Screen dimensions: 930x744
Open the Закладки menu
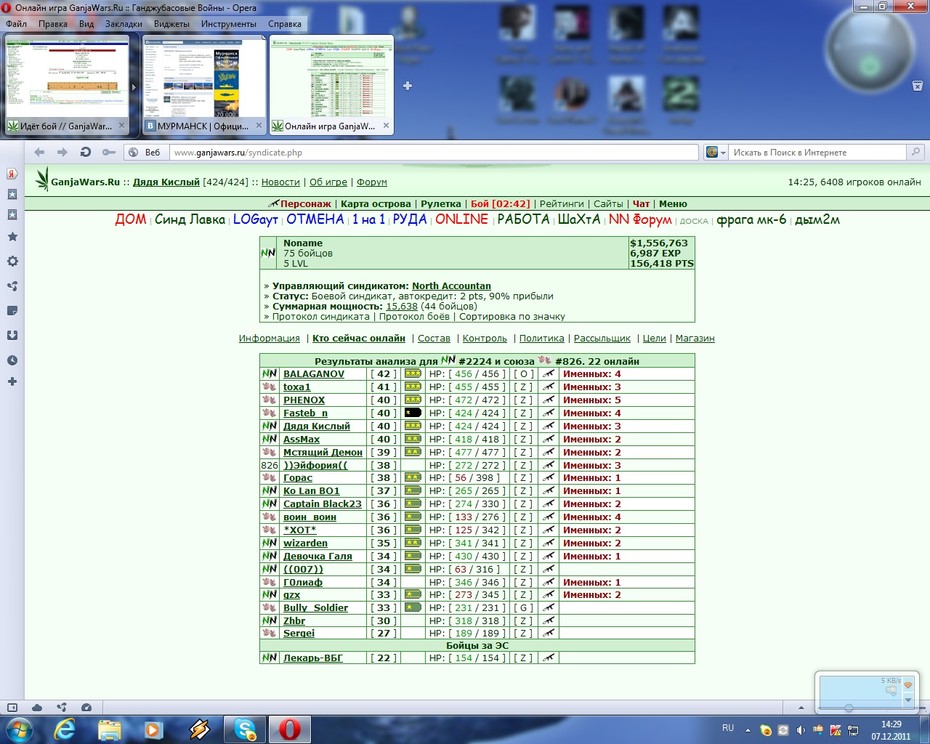[x=123, y=24]
